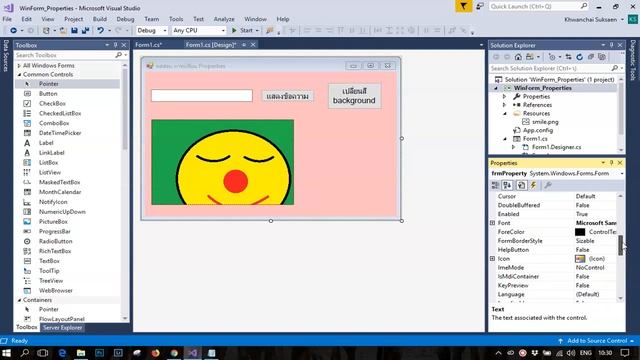Open the Build menu
This screenshot has height=360, width=640.
pos(100,19)
